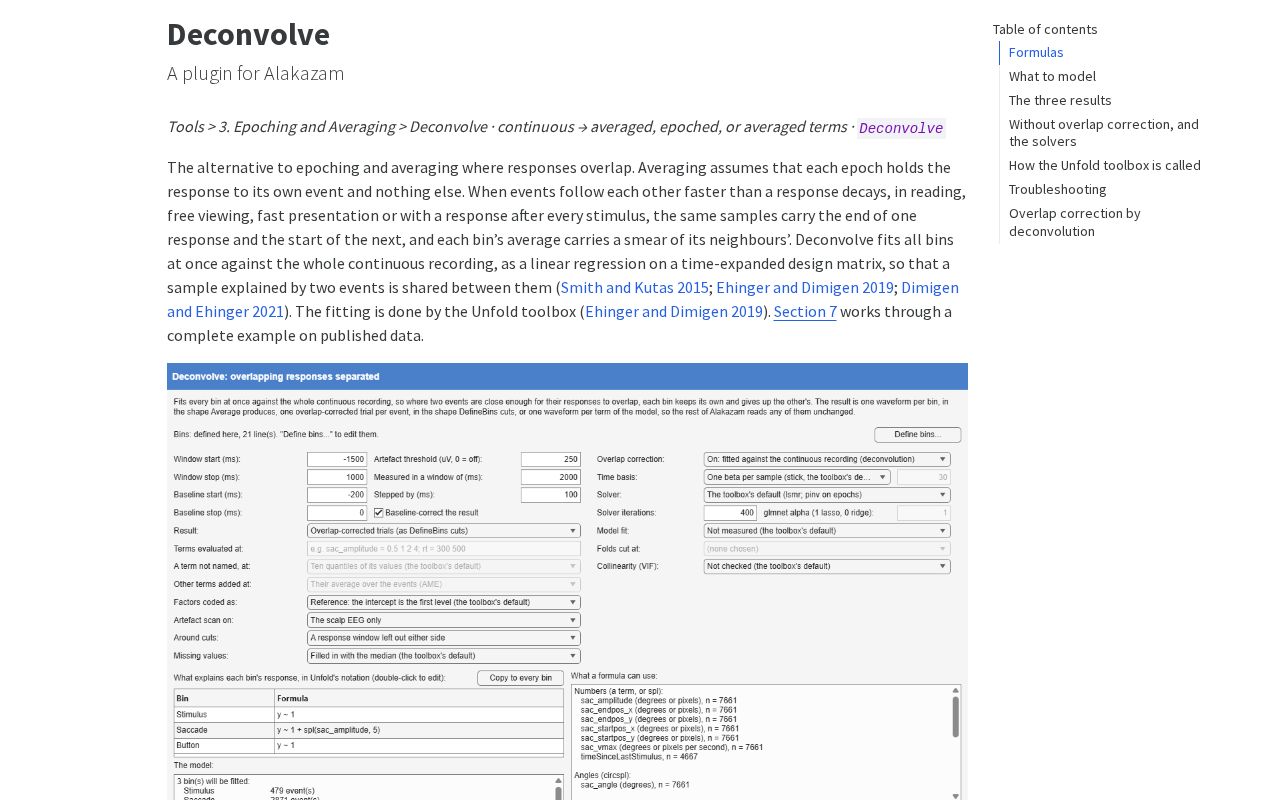
Task: Open the Collinearity (VIF) dropdown
Action: point(827,566)
